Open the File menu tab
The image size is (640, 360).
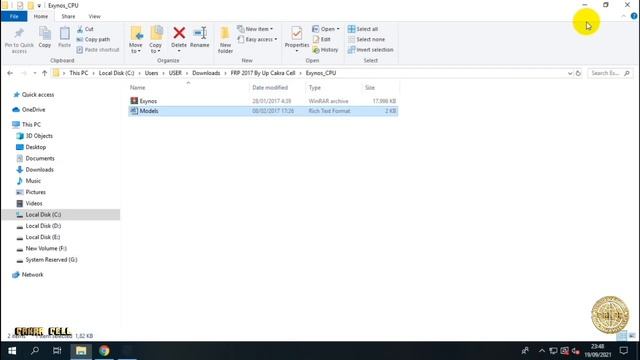(x=14, y=16)
